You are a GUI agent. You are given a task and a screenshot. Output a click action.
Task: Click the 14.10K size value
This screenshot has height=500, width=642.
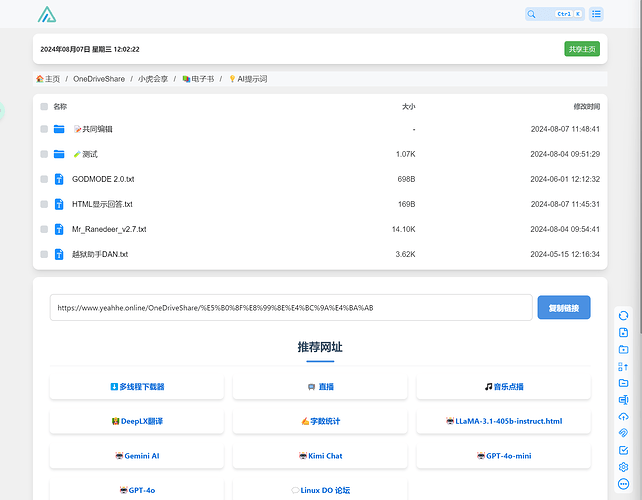403,229
